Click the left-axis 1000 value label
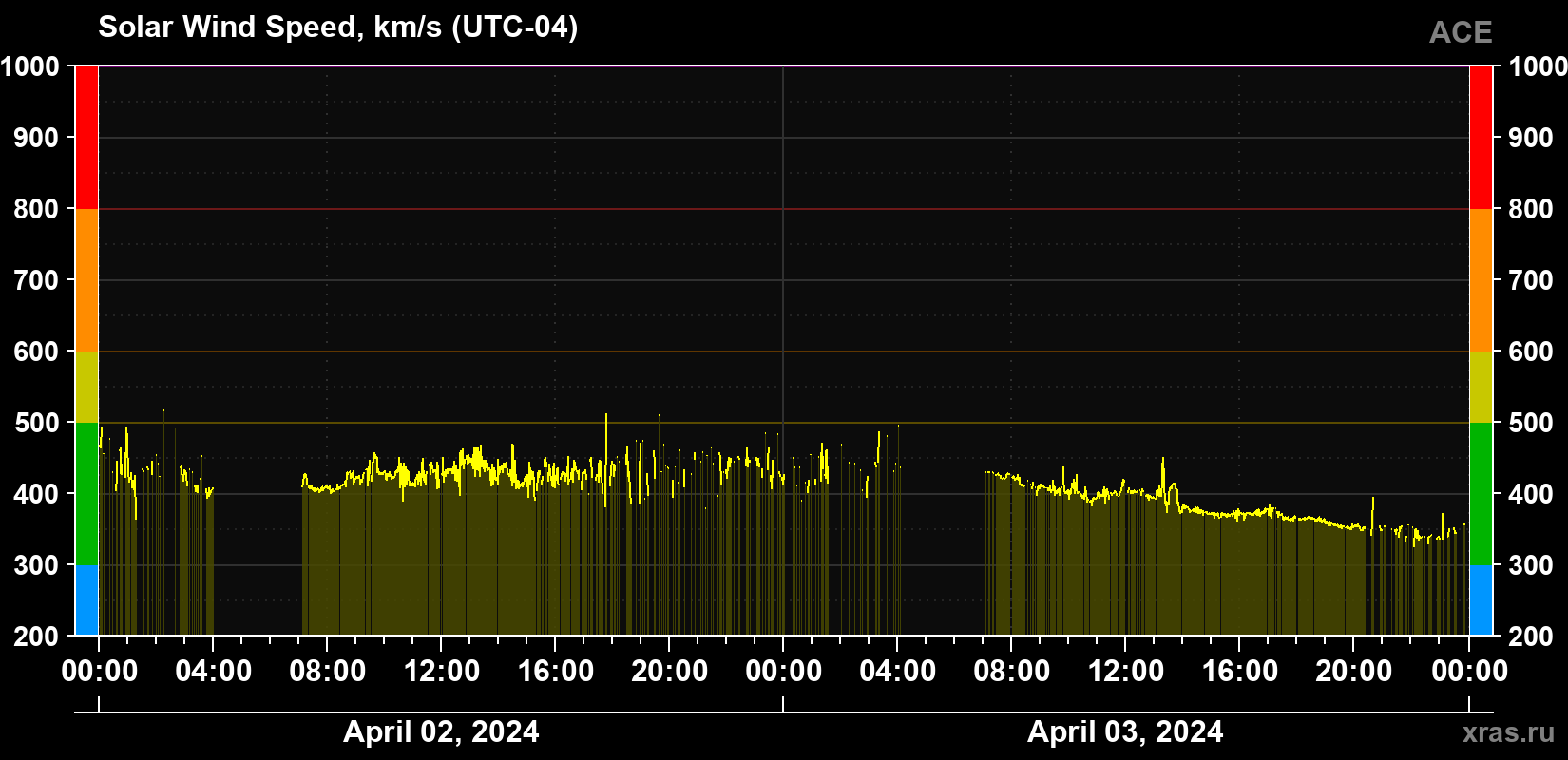This screenshot has height=760, width=1568. (29, 66)
